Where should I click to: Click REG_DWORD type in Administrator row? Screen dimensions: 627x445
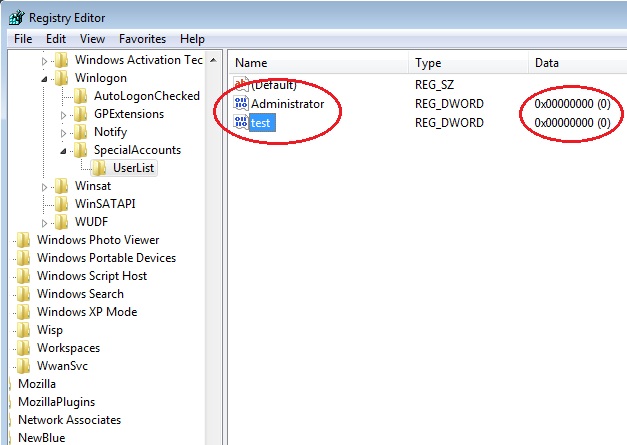pos(449,104)
